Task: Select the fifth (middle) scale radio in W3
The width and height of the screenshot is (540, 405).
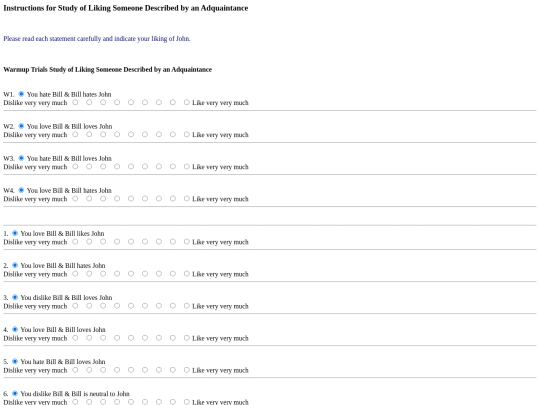Action: [131, 166]
